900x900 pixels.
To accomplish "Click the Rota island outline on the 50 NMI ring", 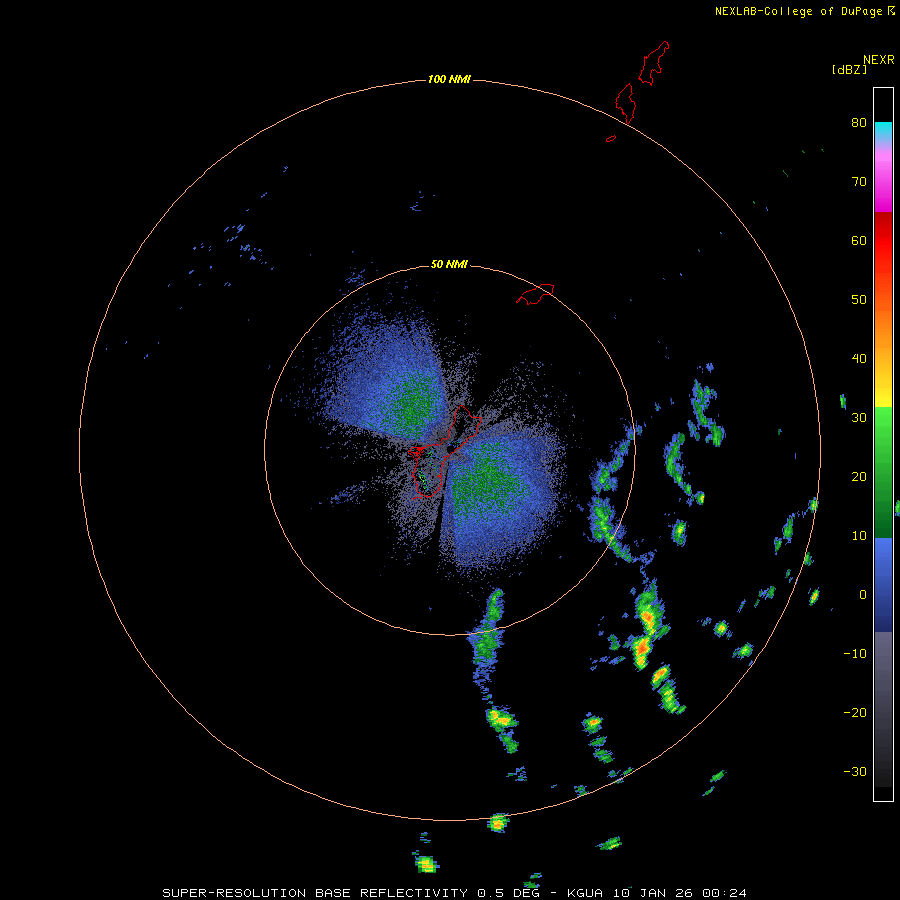I will coord(535,293).
